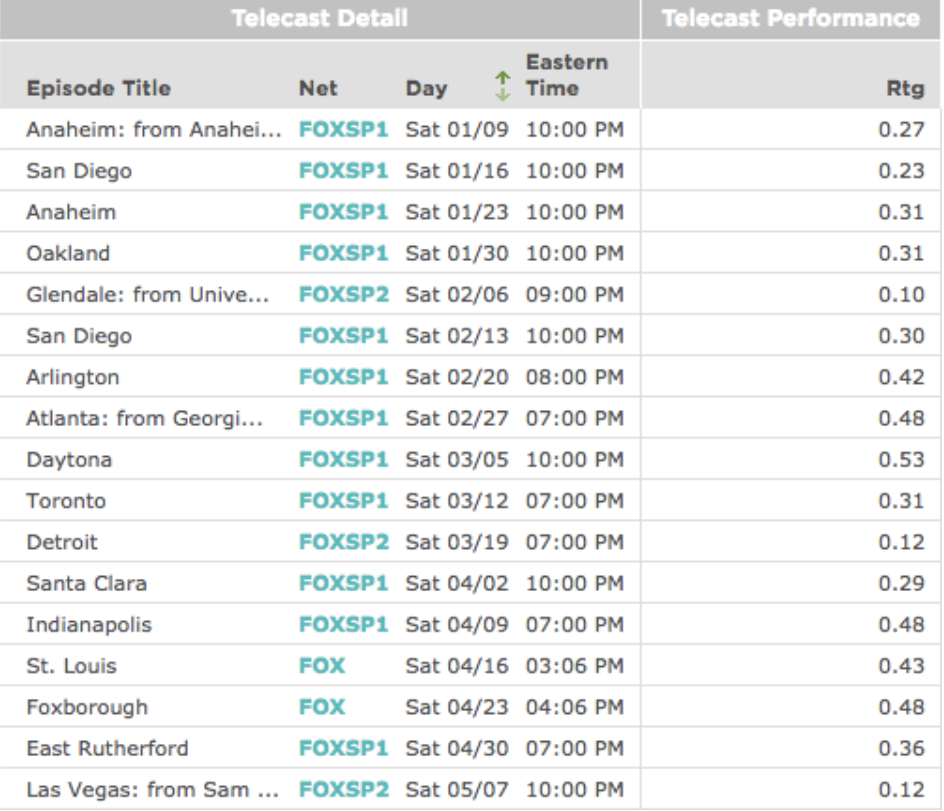Open the FOXSP2 link in the Detroit row

(342, 542)
